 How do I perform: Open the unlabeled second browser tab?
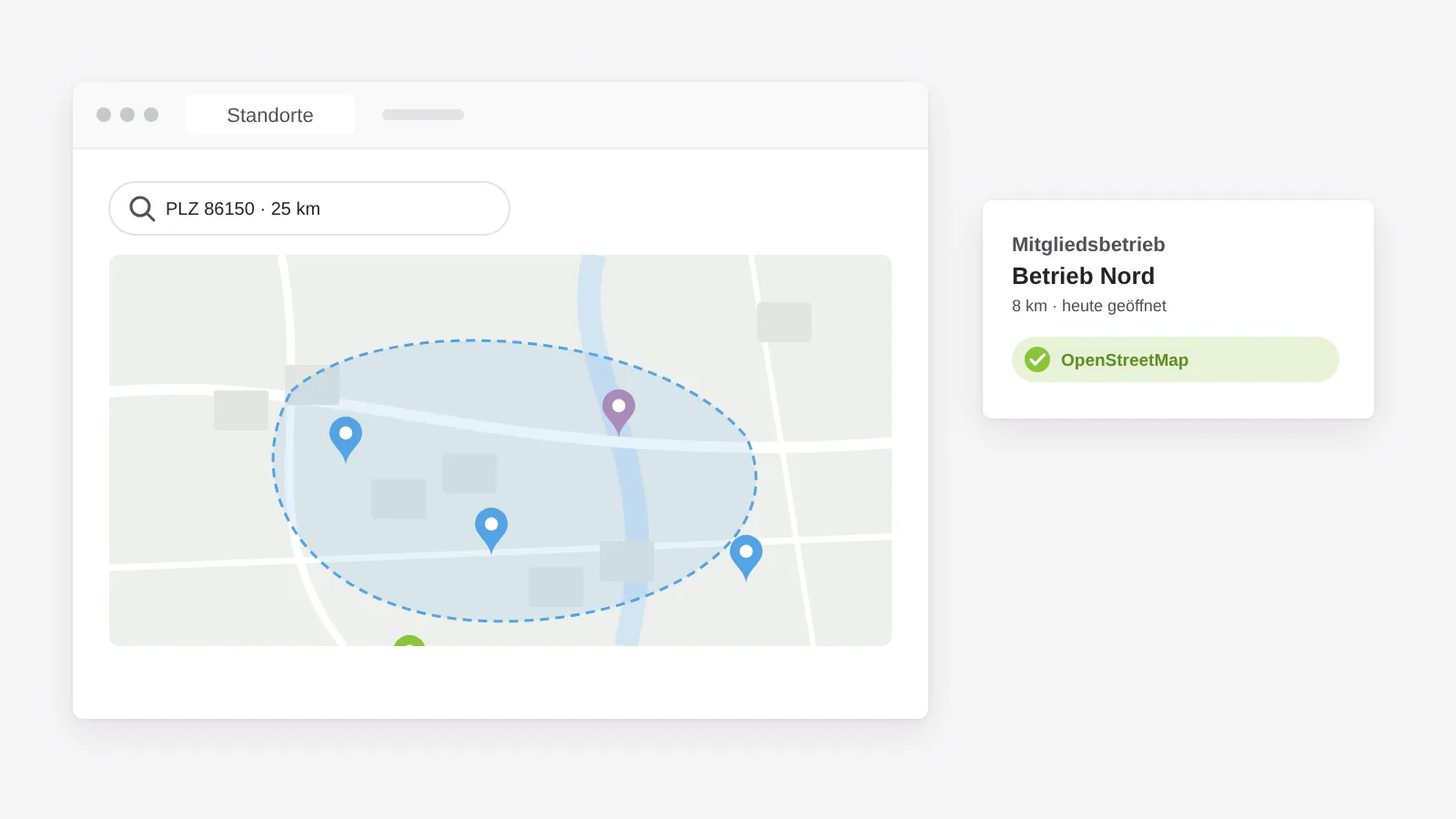(423, 115)
